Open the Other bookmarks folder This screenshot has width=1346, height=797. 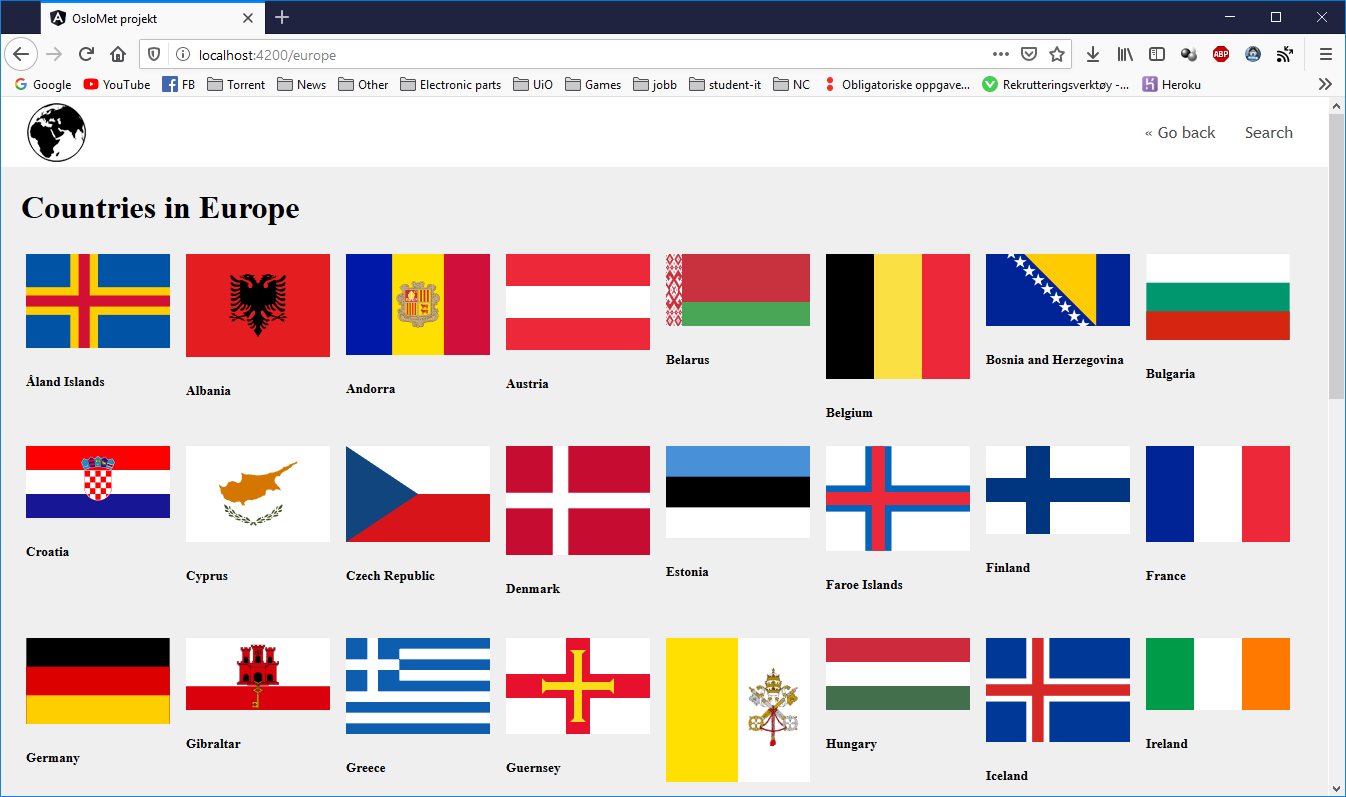click(x=363, y=84)
